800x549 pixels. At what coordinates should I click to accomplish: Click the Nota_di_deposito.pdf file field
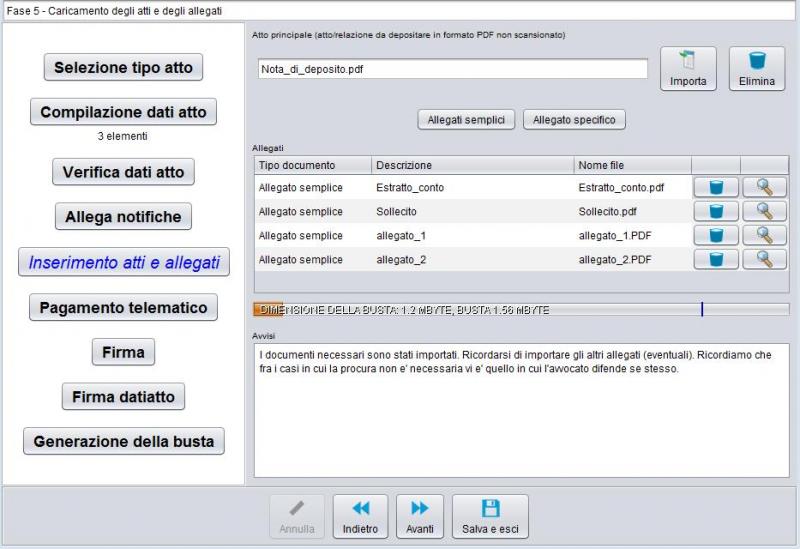pyautogui.click(x=453, y=69)
